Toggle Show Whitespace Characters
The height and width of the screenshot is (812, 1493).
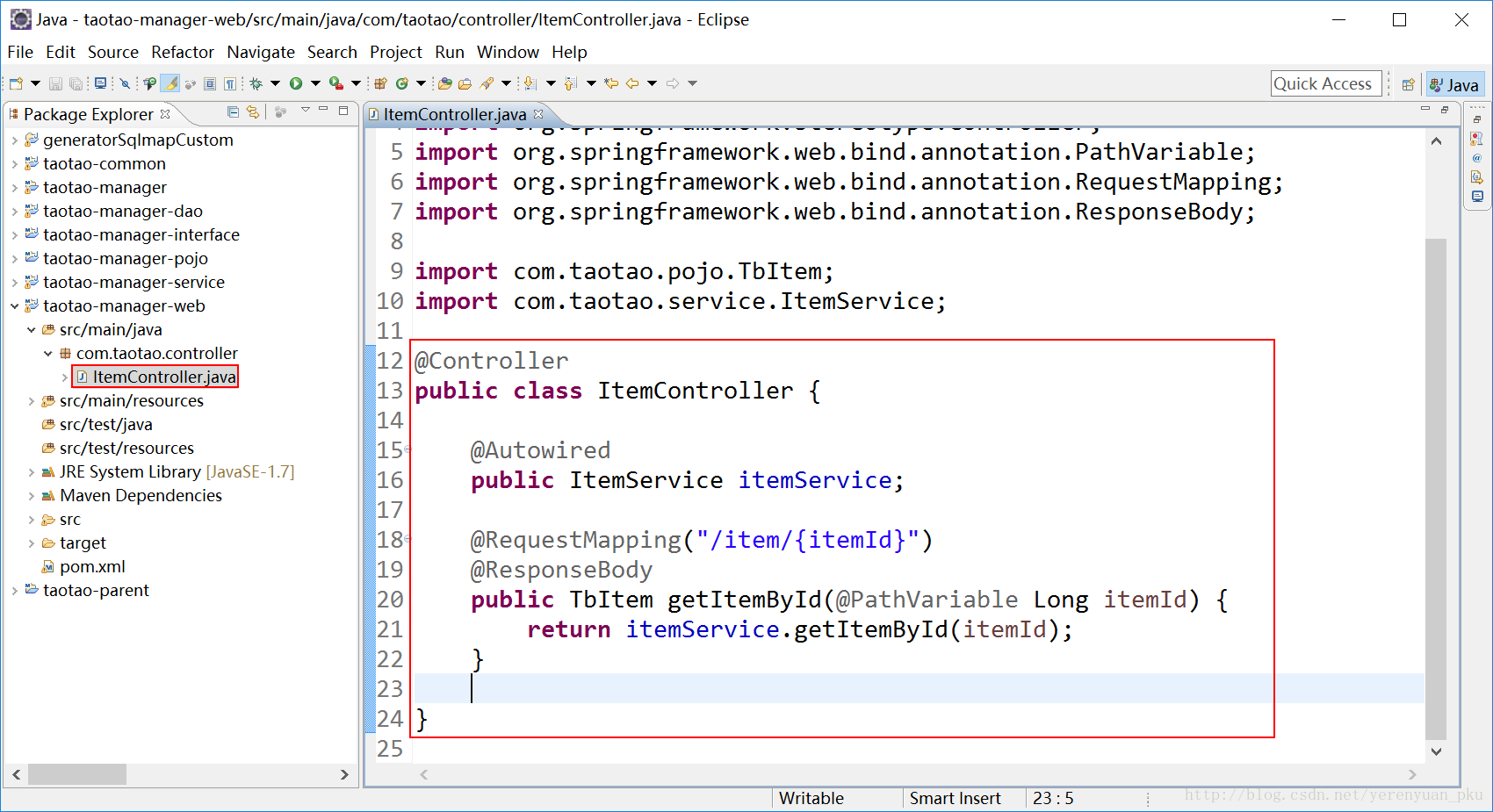[230, 83]
